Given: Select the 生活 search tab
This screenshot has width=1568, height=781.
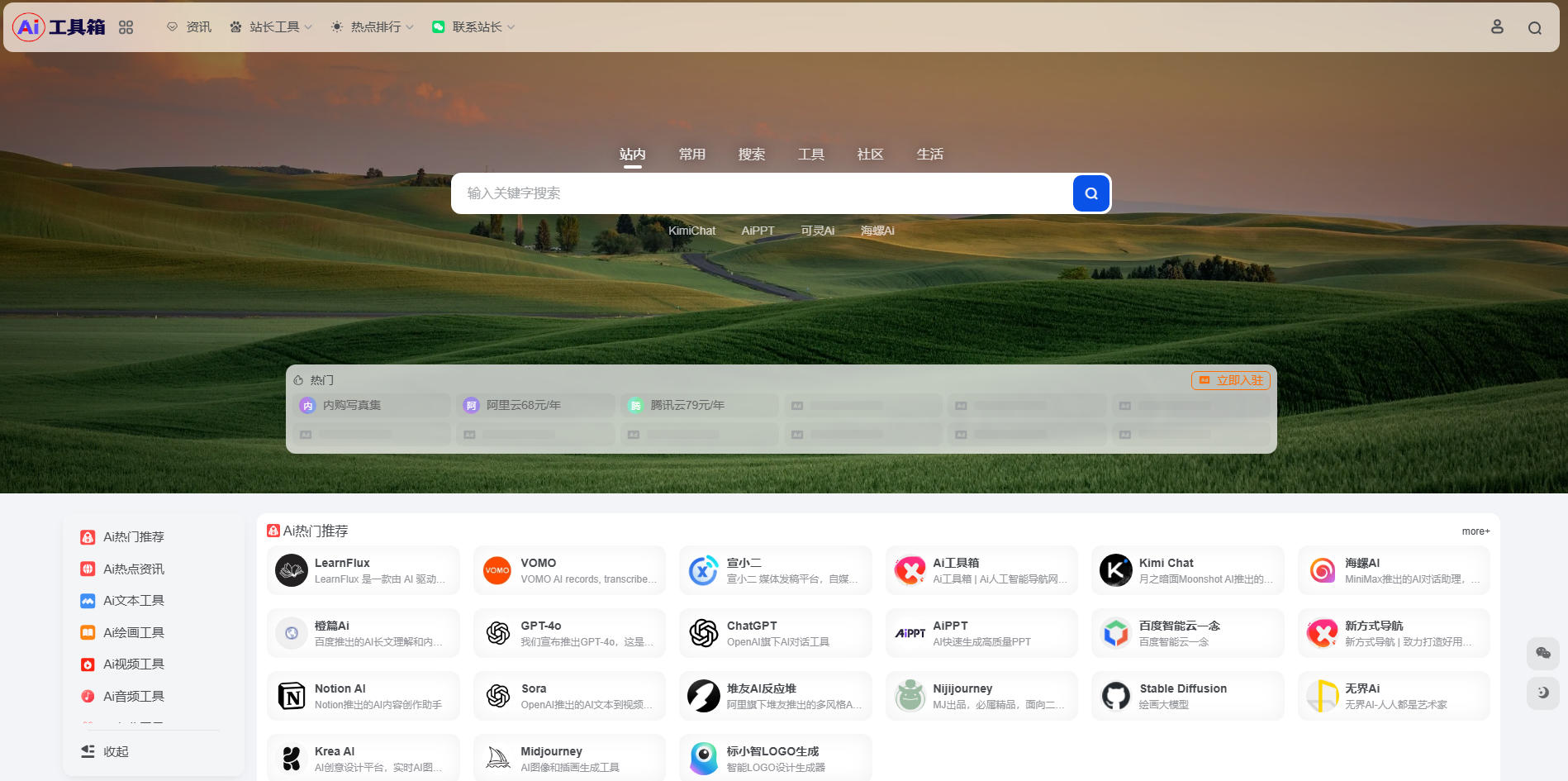Looking at the screenshot, I should coord(930,155).
